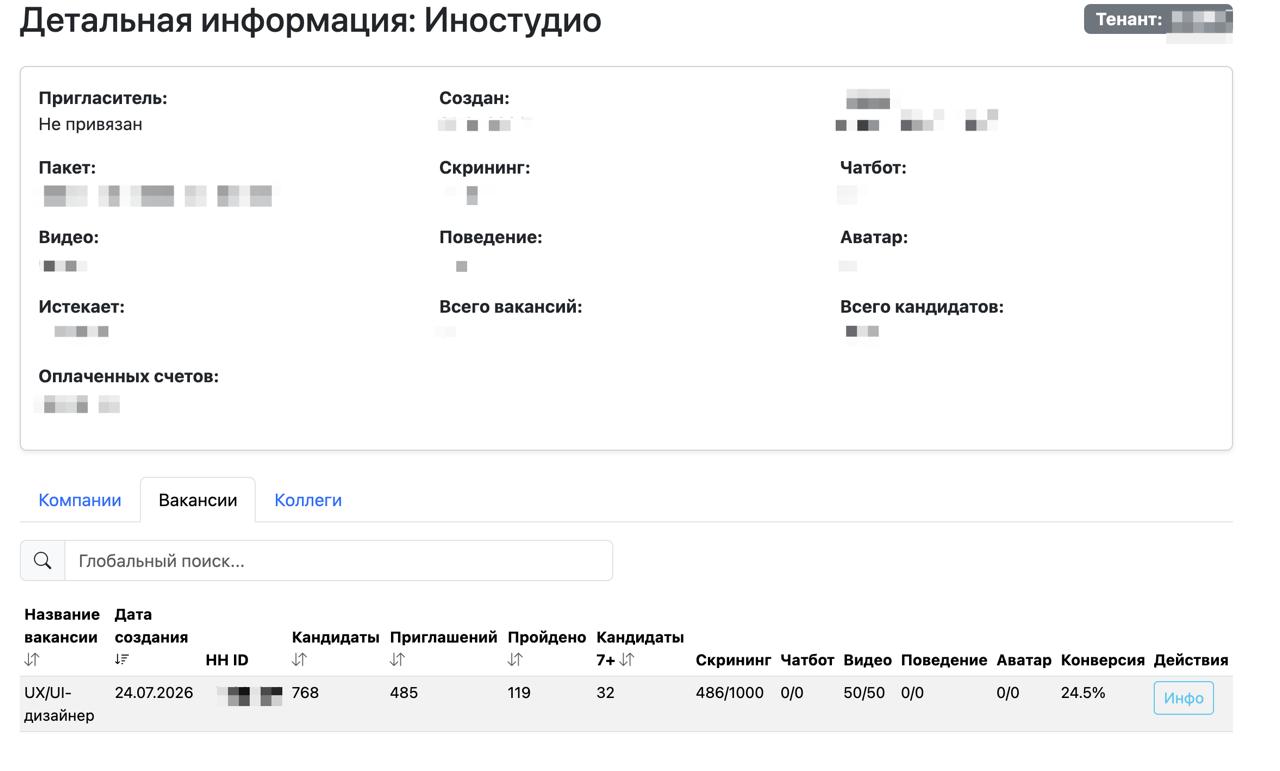Sort by Пройдено using its arrows icon
The height and width of the screenshot is (771, 1280).
[515, 660]
